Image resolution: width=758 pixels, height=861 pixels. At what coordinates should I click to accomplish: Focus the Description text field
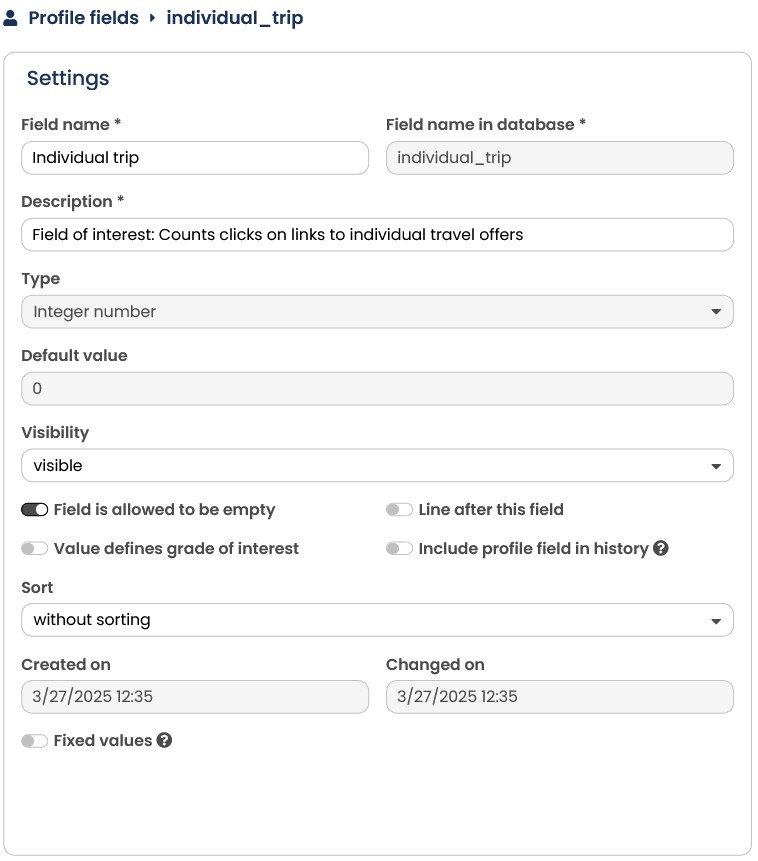tap(377, 235)
